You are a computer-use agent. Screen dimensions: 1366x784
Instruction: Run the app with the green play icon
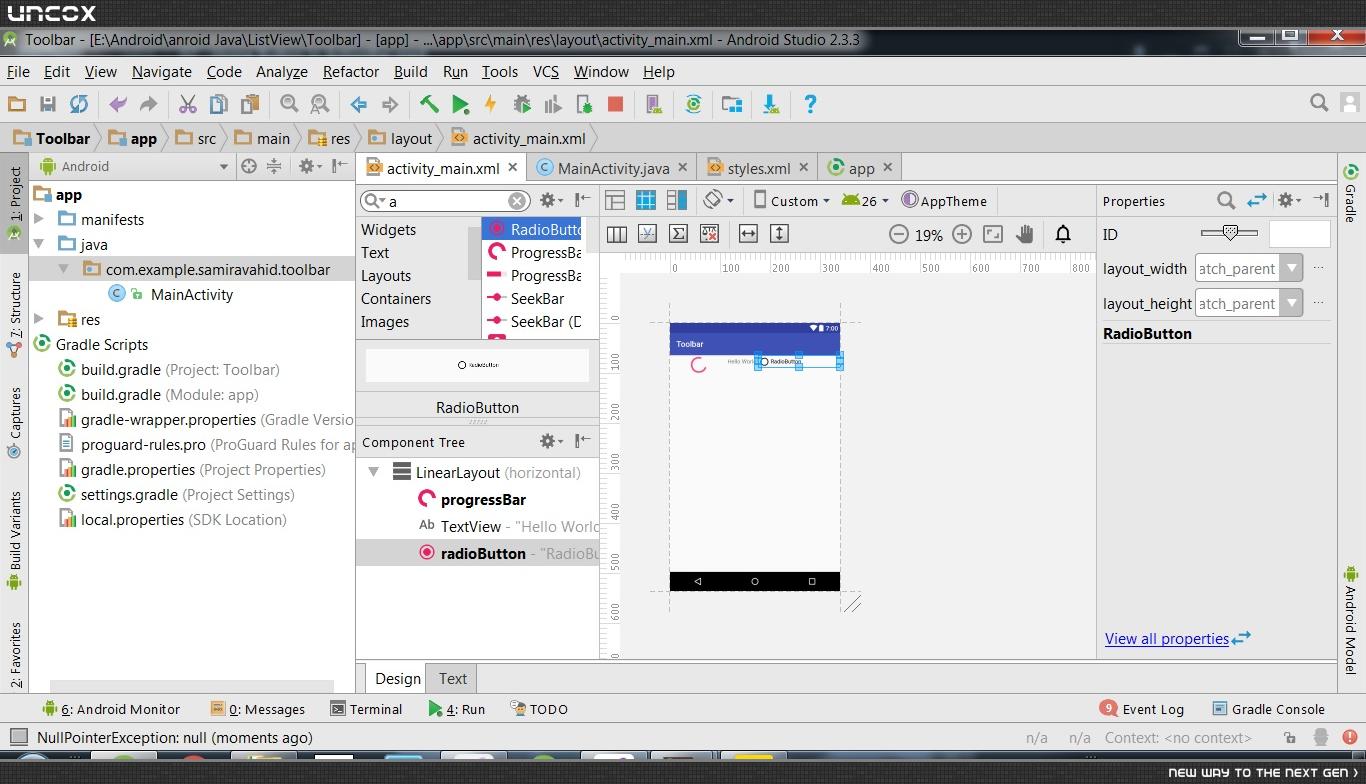pos(460,104)
